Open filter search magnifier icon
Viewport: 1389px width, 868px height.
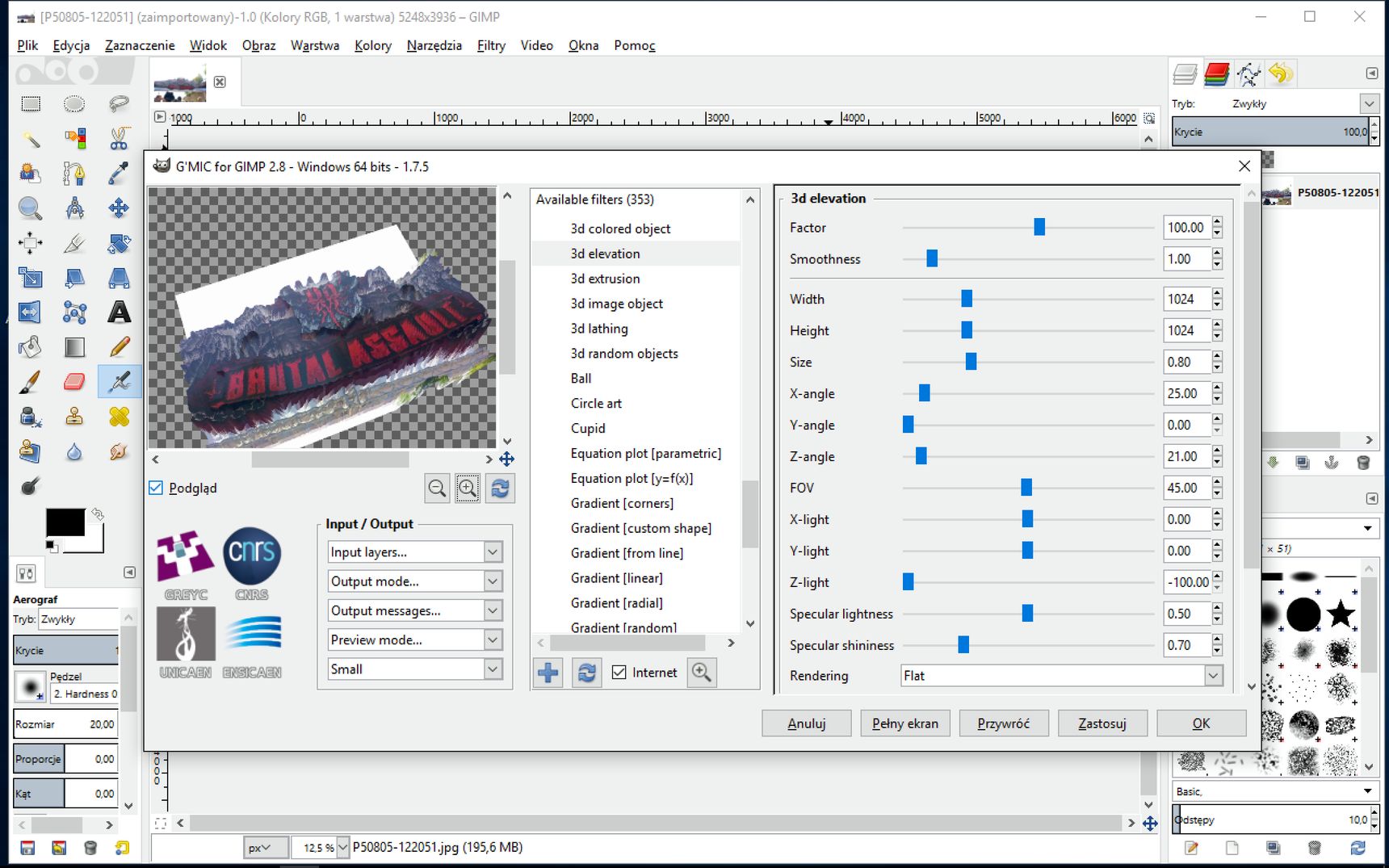702,672
